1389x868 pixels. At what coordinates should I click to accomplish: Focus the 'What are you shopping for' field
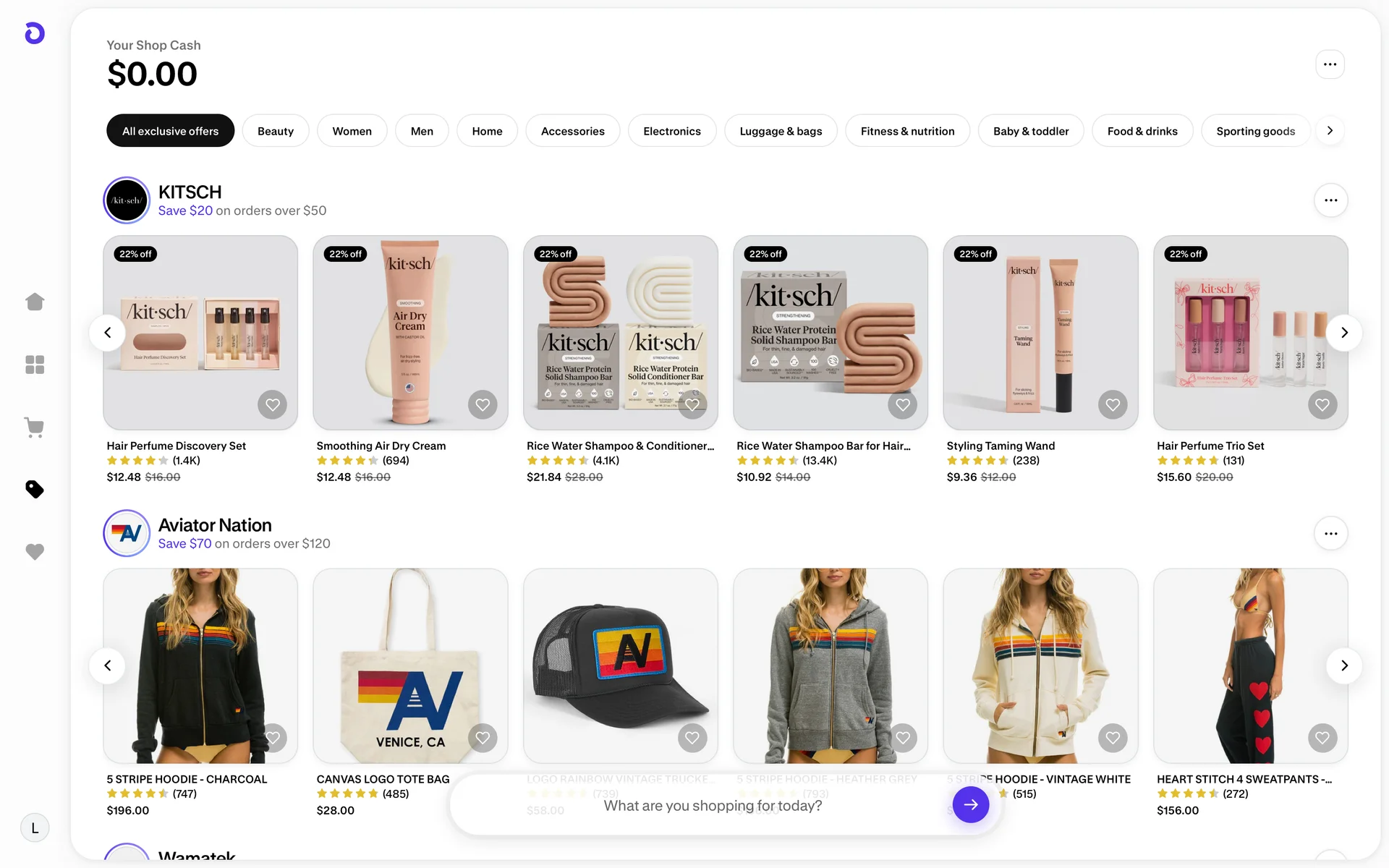click(713, 805)
